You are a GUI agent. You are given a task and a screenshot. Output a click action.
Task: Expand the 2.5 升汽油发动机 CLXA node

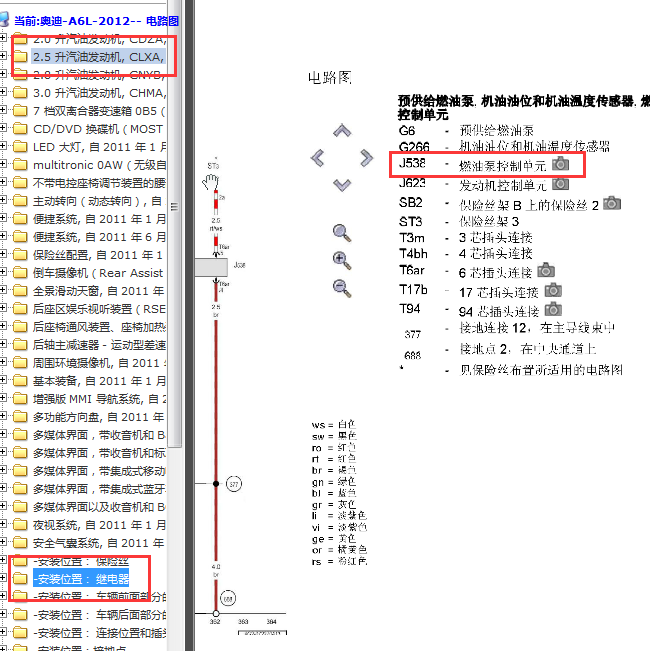pyautogui.click(x=2, y=56)
